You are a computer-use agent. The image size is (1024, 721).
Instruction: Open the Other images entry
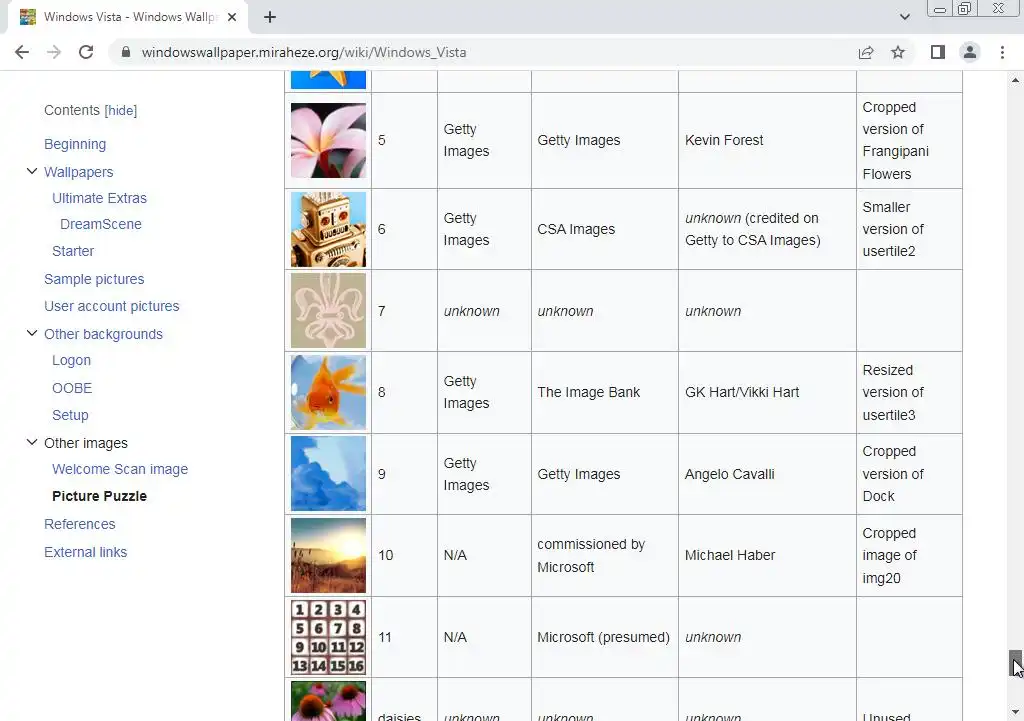pos(86,443)
